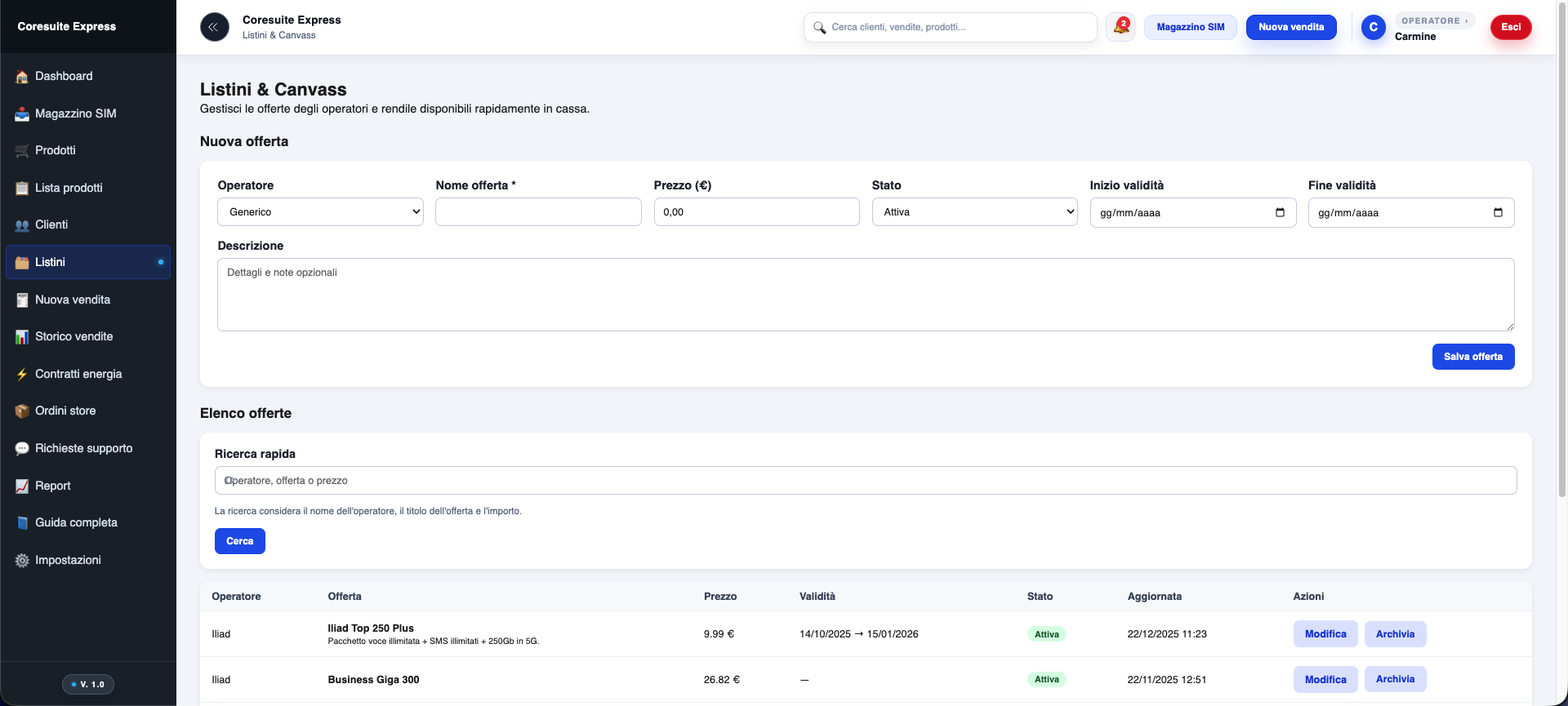Focus the Nome offerta text field
The width and height of the screenshot is (1568, 706).
point(538,212)
